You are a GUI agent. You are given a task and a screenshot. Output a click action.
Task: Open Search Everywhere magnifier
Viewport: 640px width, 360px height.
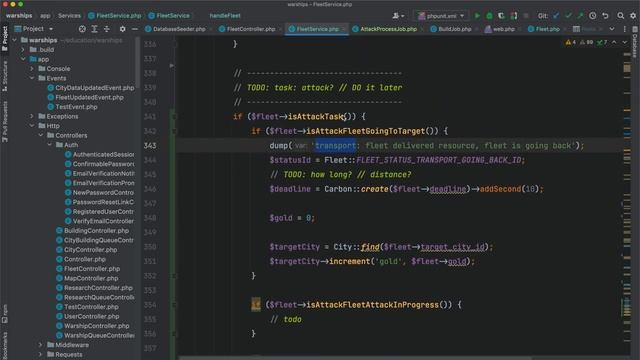pos(620,16)
